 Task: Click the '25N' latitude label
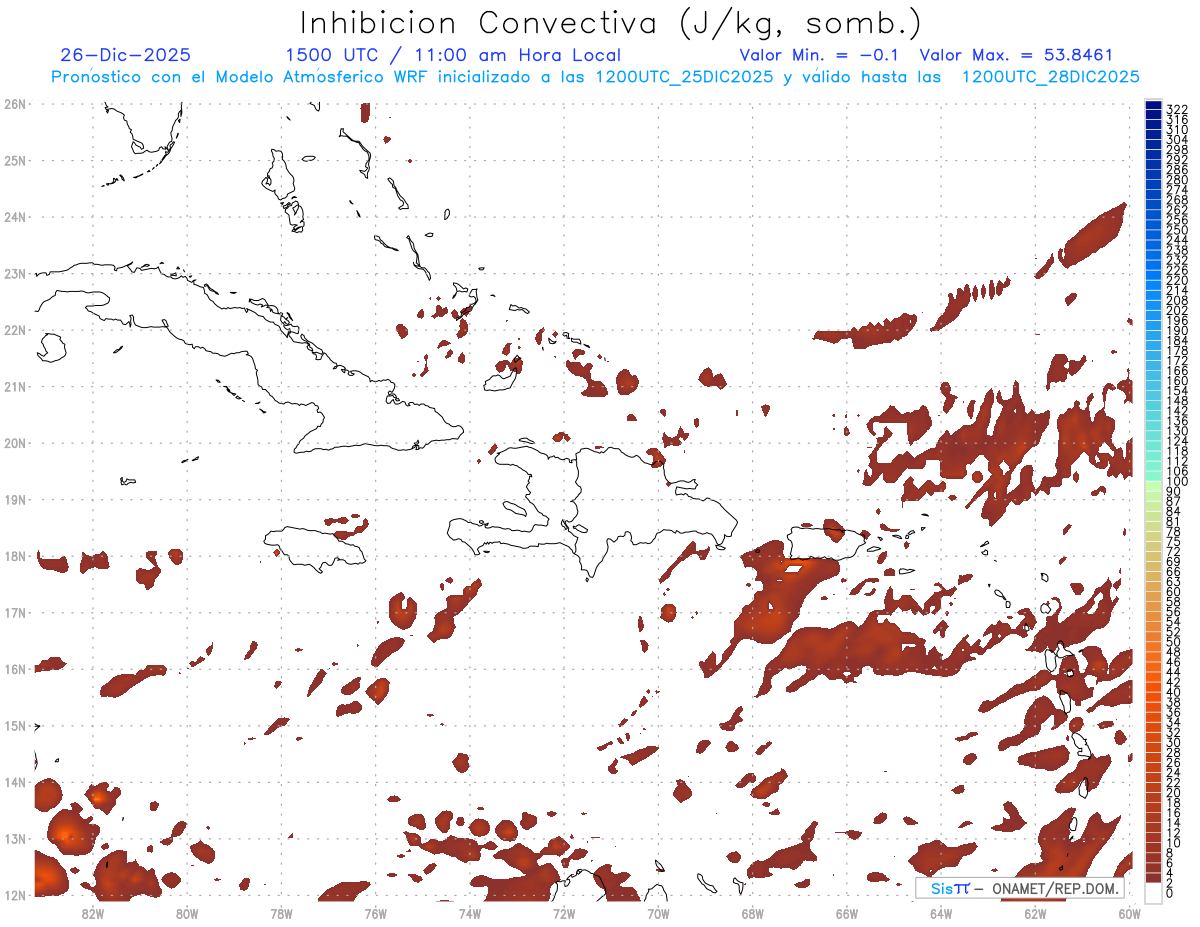[15, 160]
